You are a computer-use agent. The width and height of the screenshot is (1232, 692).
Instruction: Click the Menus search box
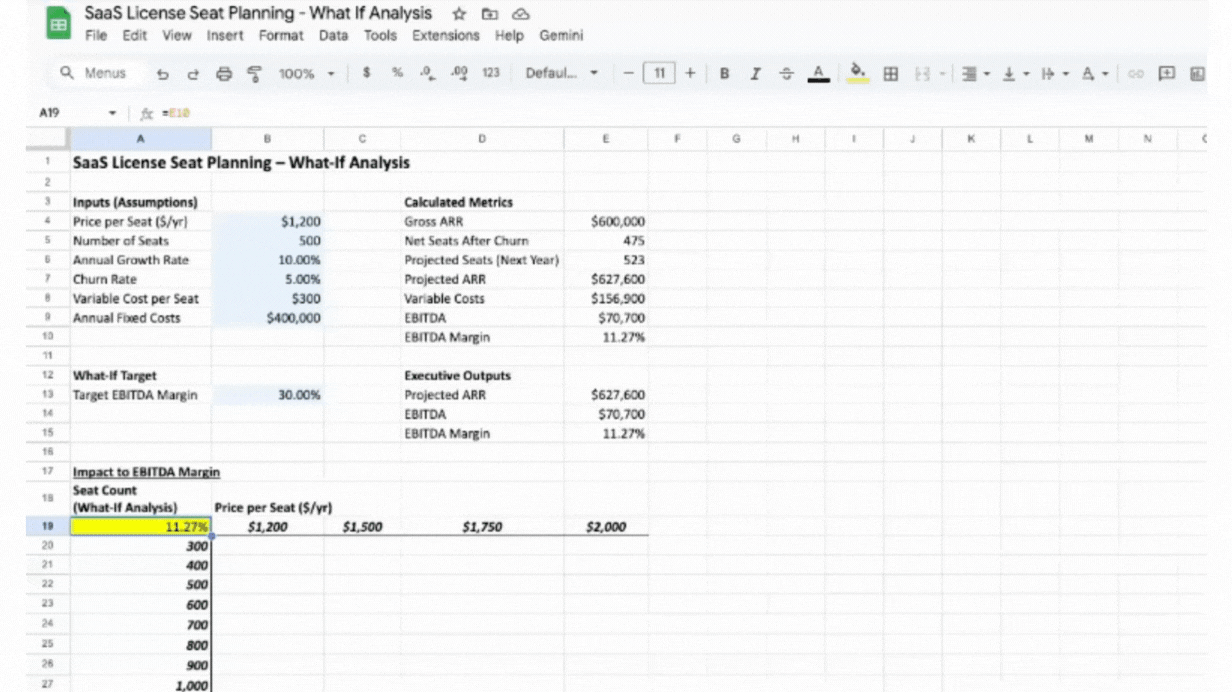click(95, 73)
